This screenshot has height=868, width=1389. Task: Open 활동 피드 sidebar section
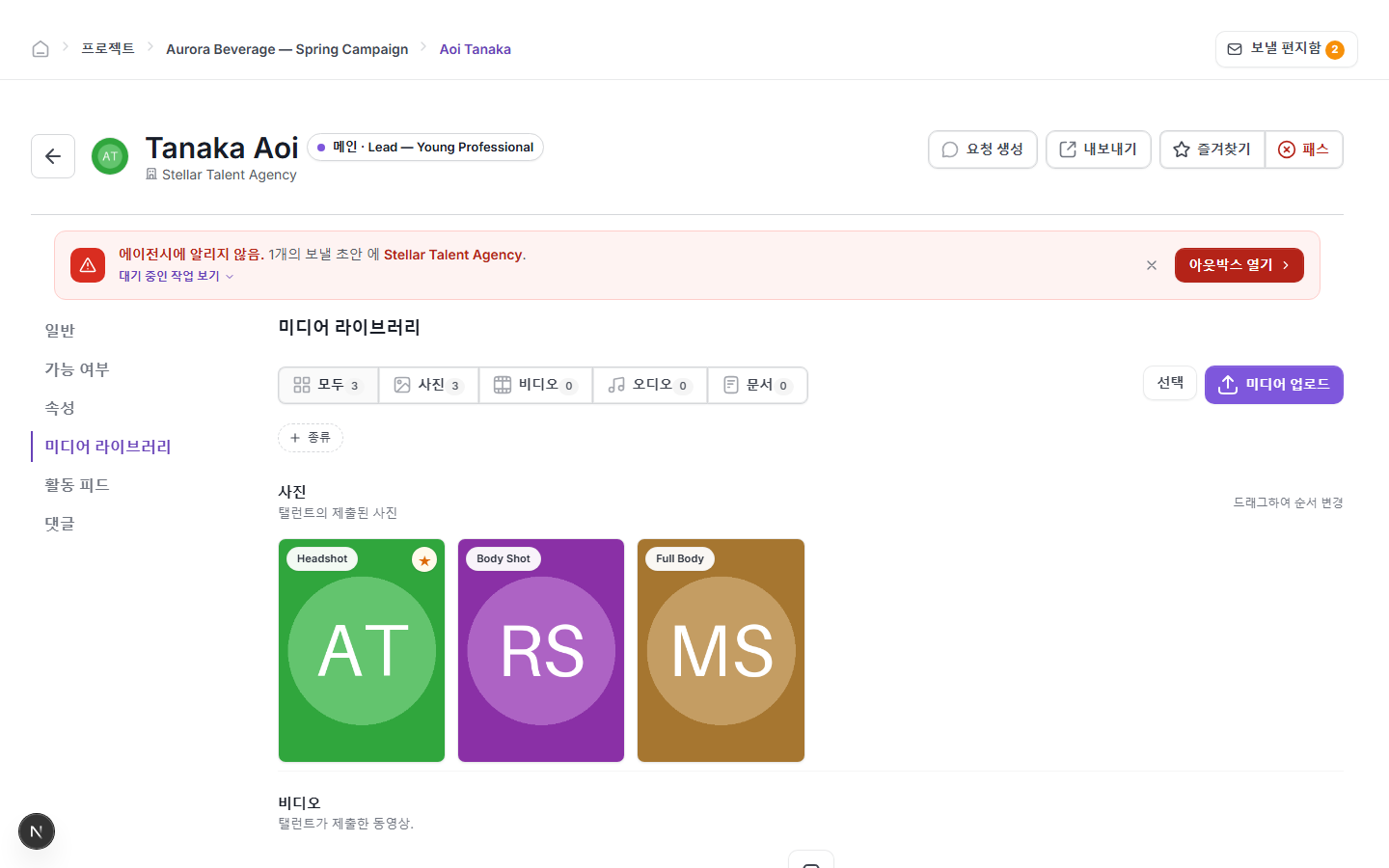pyautogui.click(x=77, y=485)
